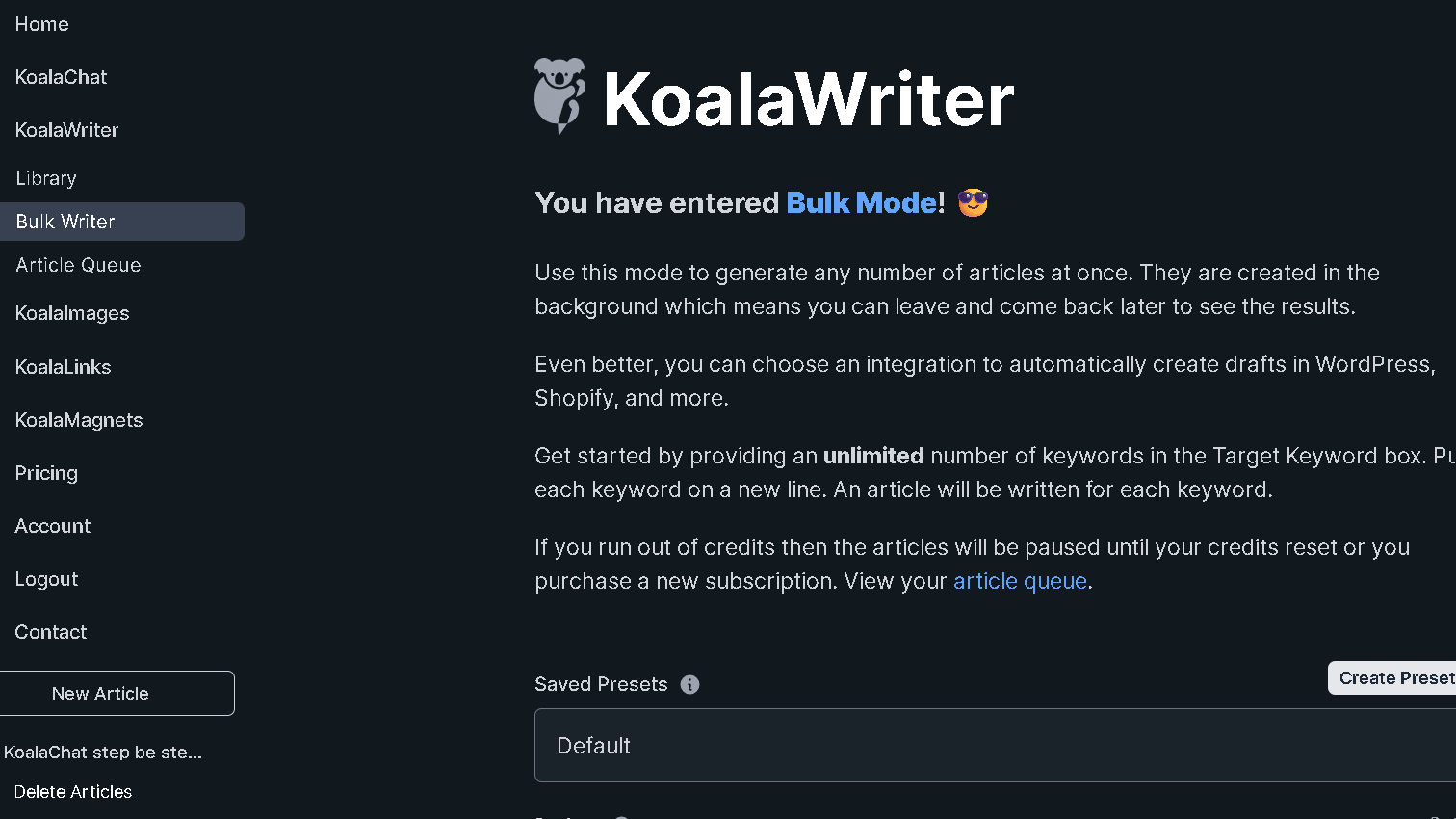1456x819 pixels.
Task: Start a New Article
Action: pos(100,693)
